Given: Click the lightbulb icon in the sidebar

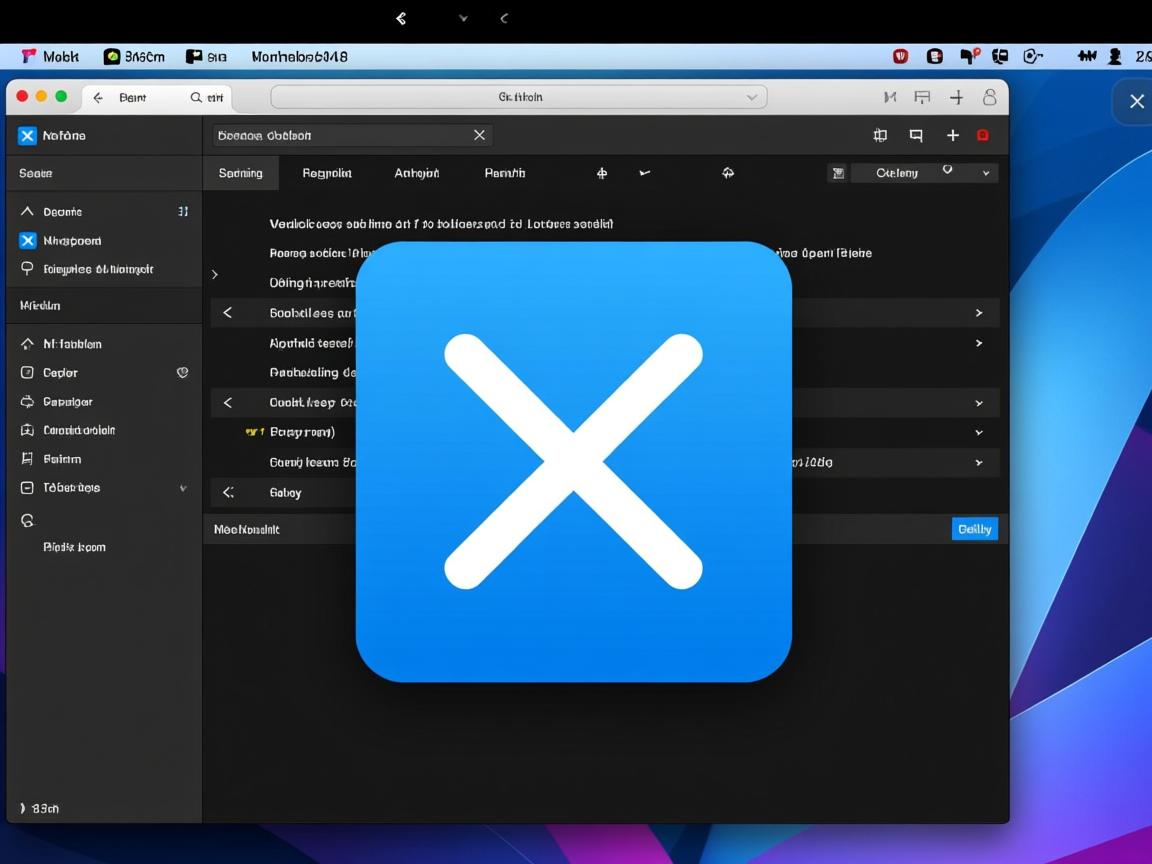Looking at the screenshot, I should [27, 269].
